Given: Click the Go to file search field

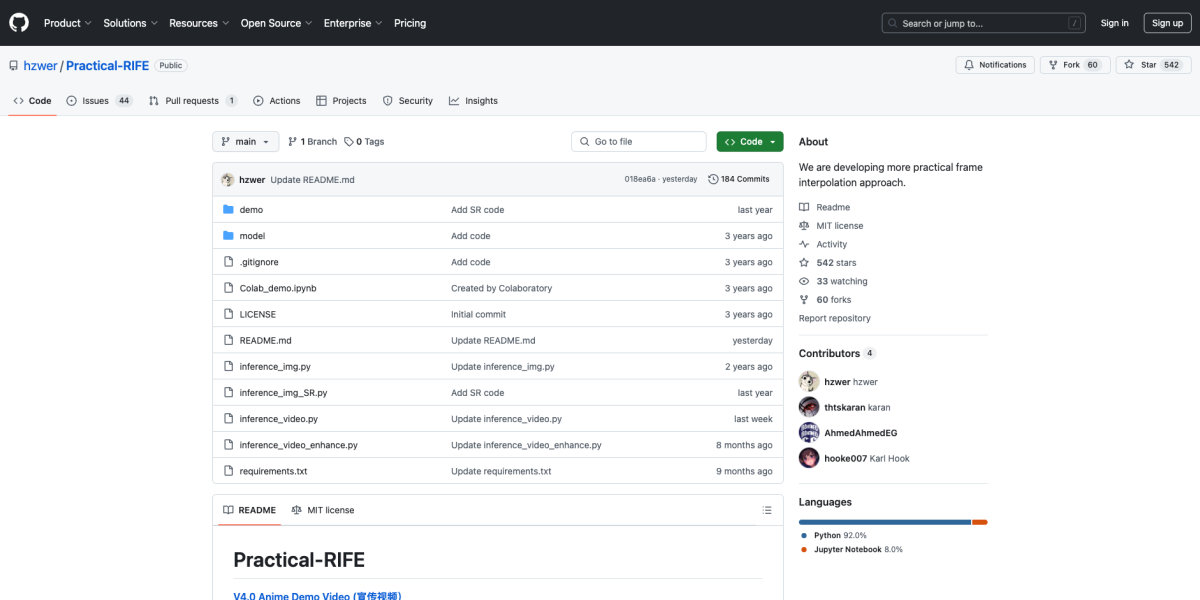Looking at the screenshot, I should pyautogui.click(x=640, y=142).
